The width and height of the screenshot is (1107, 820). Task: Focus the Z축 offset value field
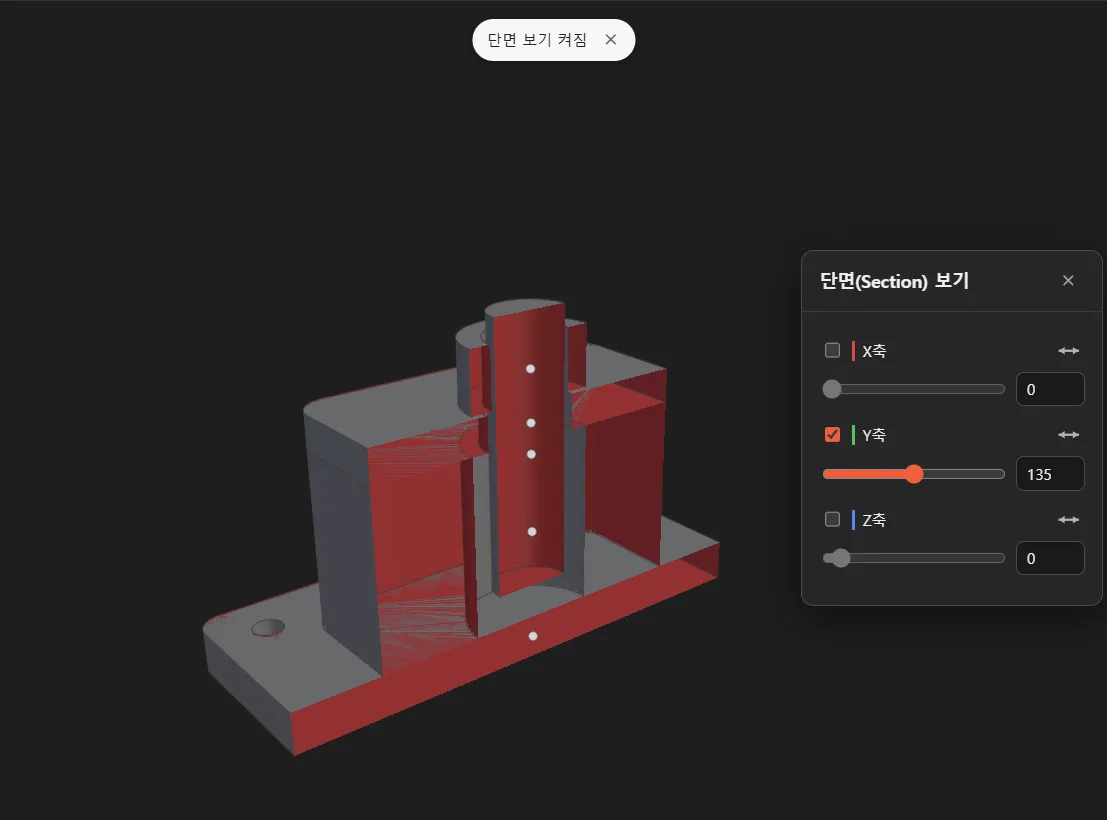pos(1050,558)
